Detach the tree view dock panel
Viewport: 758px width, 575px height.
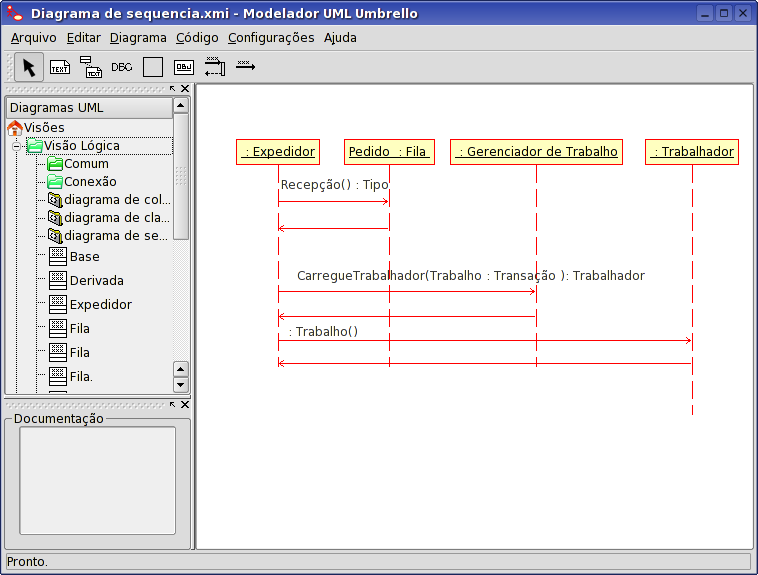[173, 89]
